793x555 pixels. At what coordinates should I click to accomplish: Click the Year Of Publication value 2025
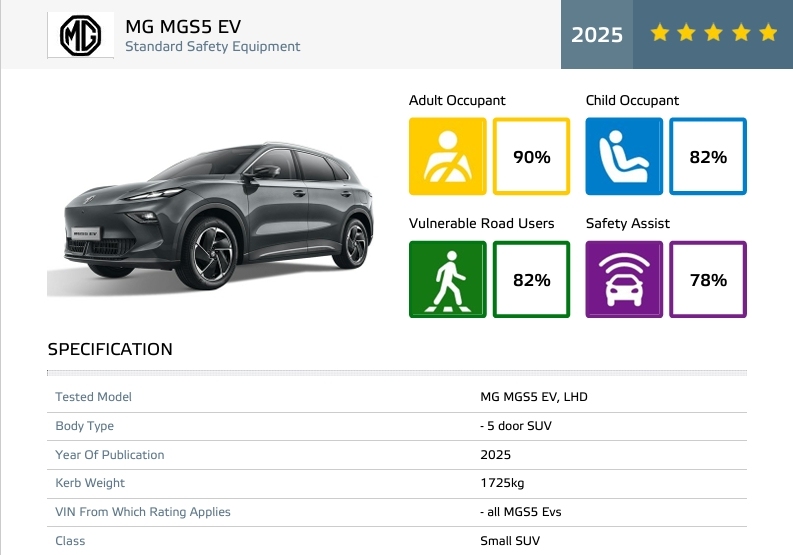[x=496, y=455]
